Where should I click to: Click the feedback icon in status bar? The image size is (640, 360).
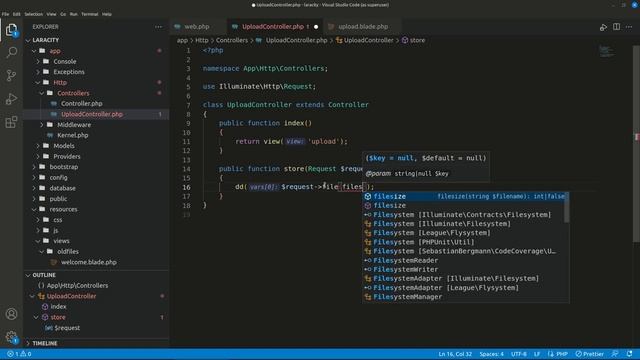(615, 354)
